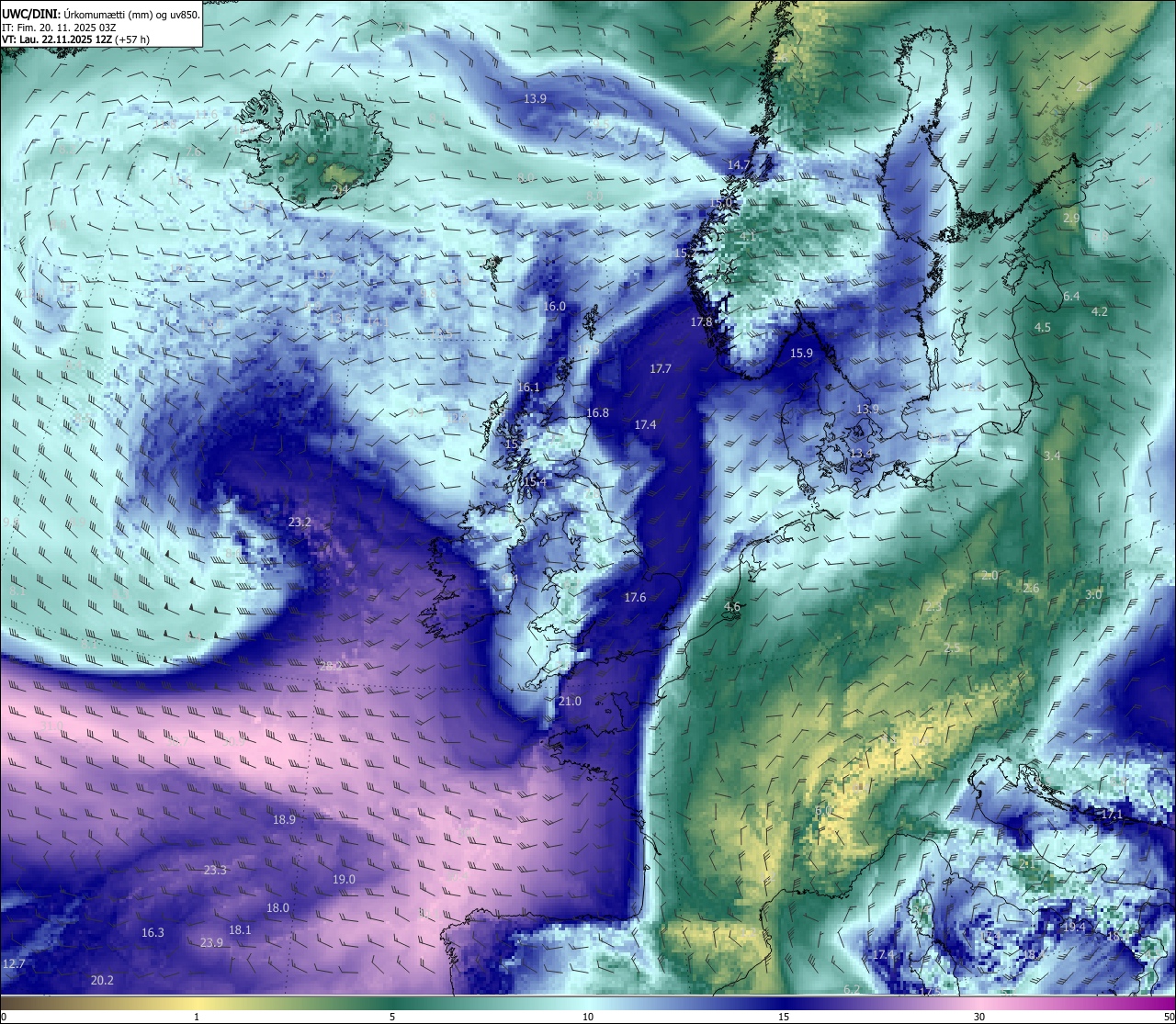Click the 18.1 value over the Atlantic

(x=240, y=930)
